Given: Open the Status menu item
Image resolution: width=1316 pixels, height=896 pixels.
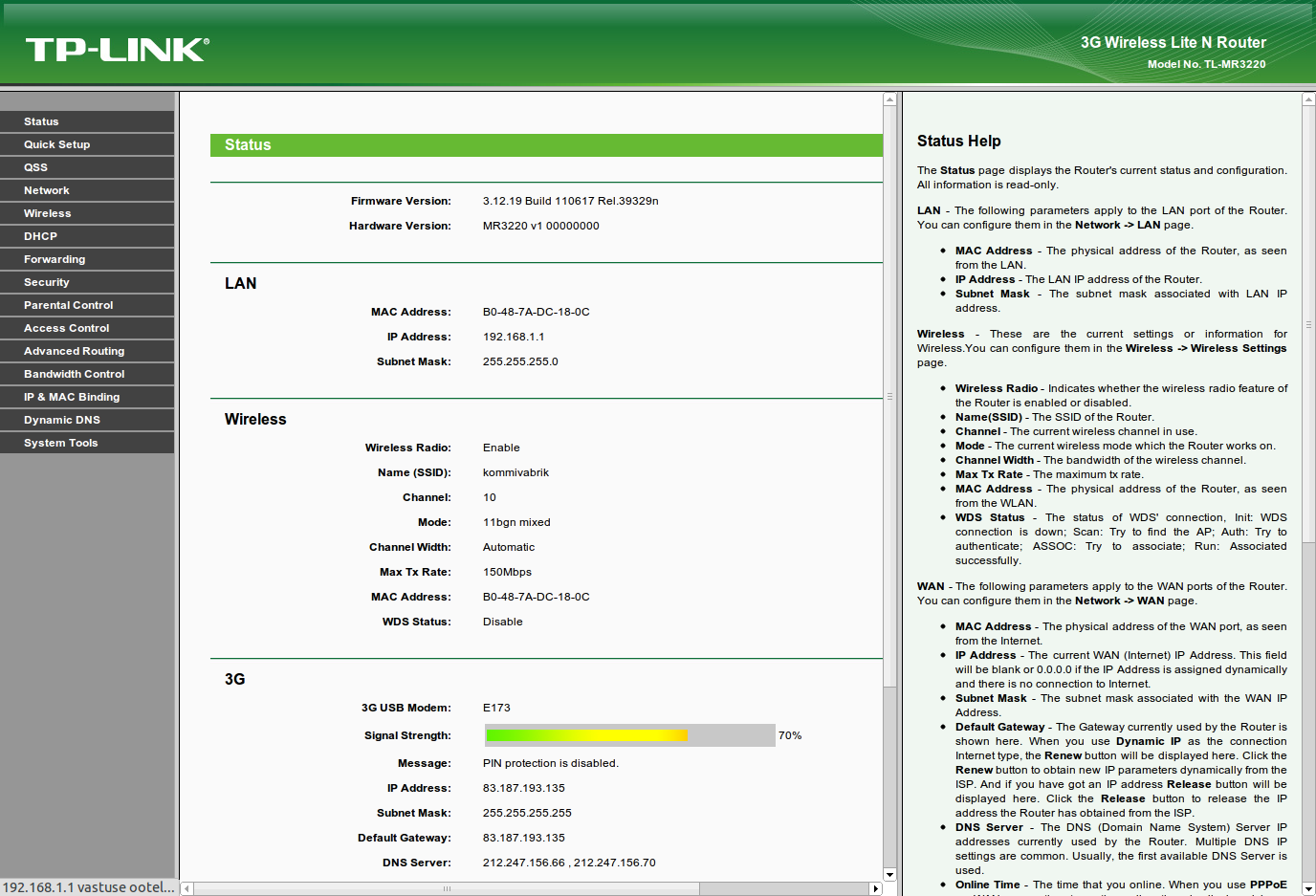Looking at the screenshot, I should click(x=87, y=121).
